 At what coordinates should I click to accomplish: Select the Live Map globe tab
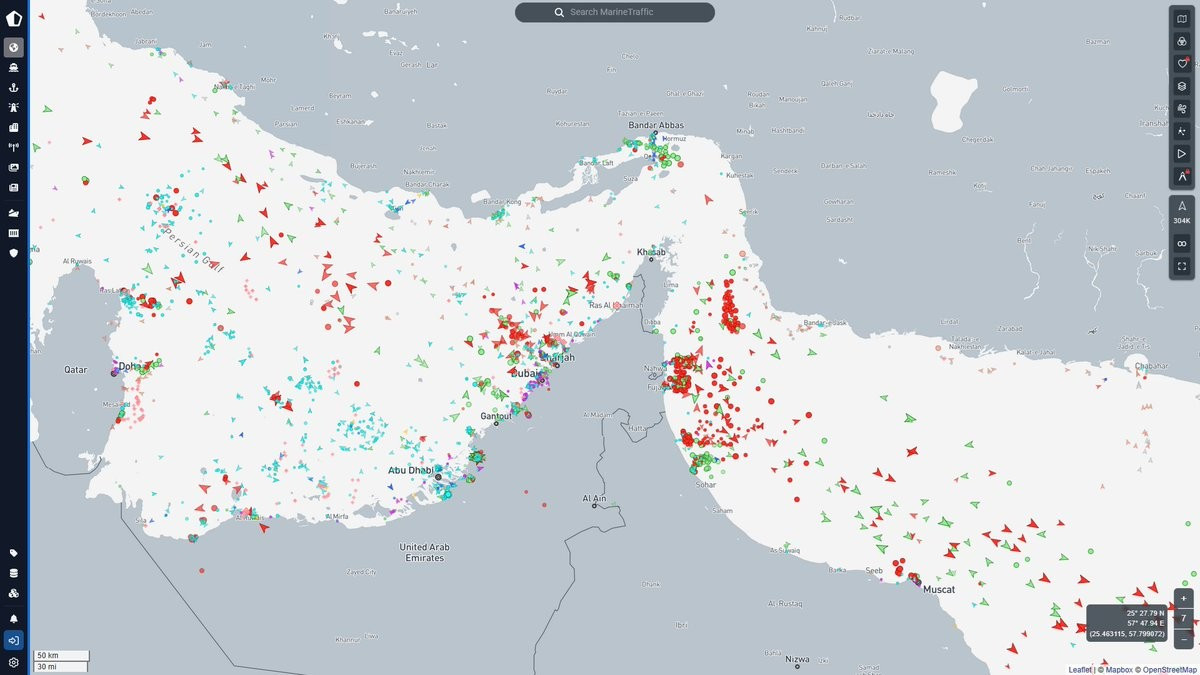click(x=14, y=47)
